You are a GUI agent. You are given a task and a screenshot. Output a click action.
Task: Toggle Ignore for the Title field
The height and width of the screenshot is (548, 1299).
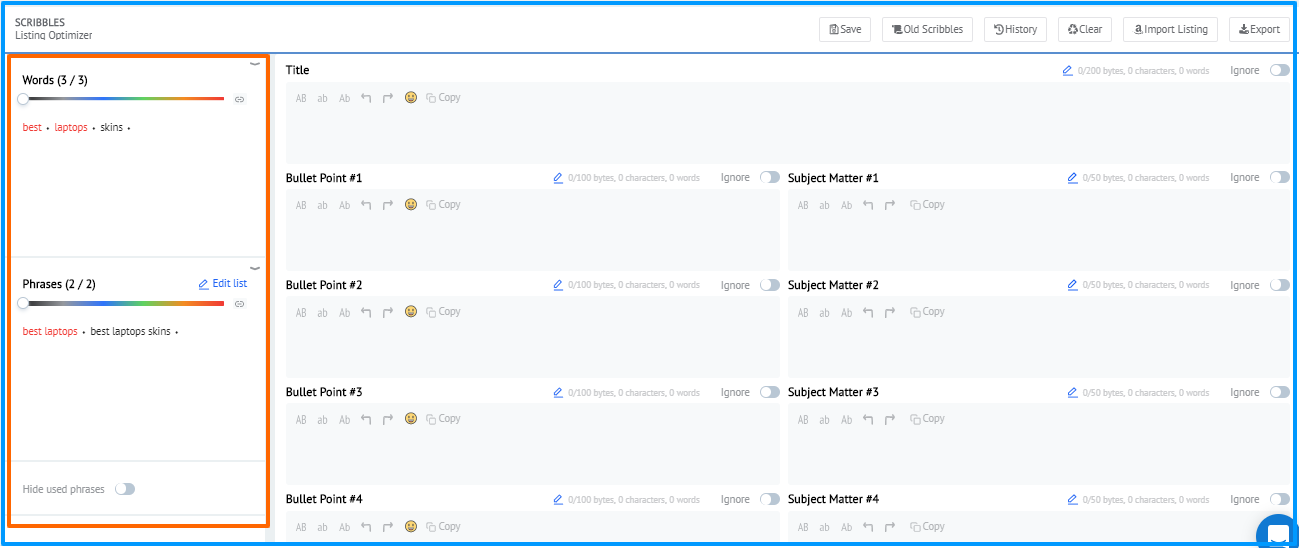point(1280,71)
